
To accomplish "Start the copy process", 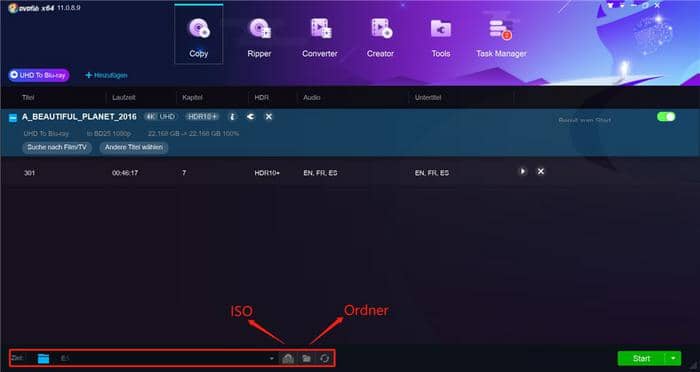I will click(642, 358).
